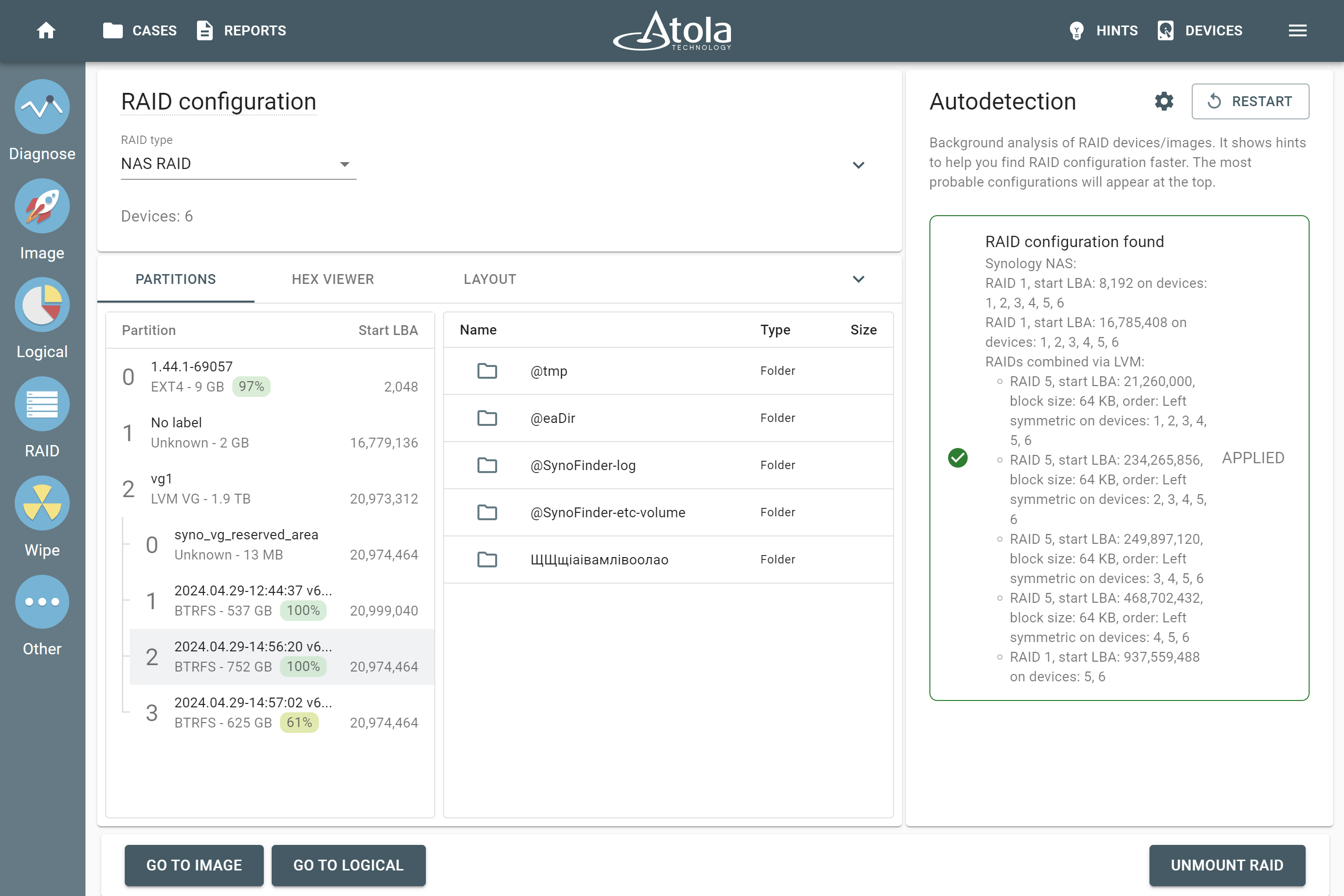Switch to the Hex Viewer tab

click(333, 279)
